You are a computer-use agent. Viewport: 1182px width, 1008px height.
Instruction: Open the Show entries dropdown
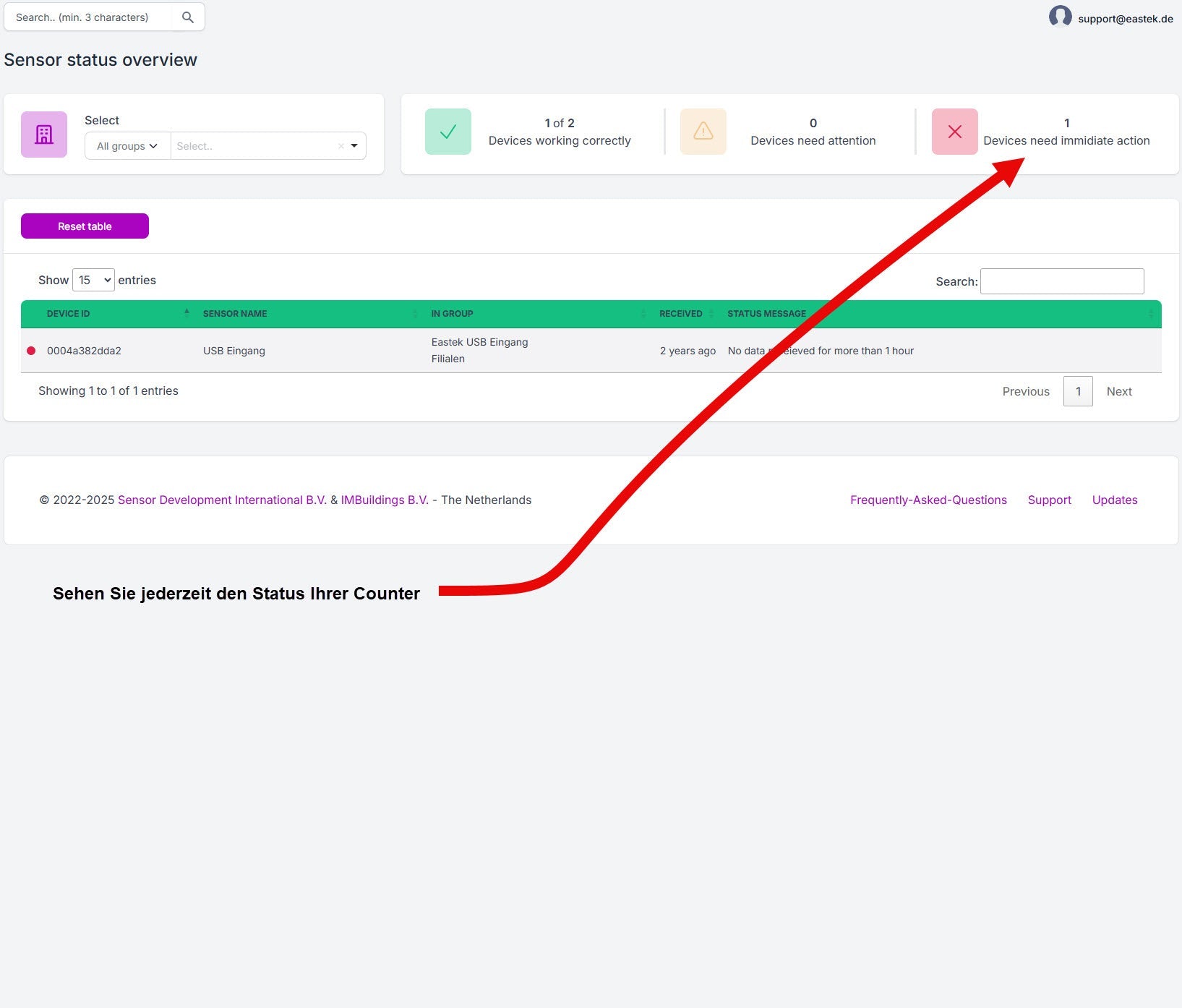[93, 280]
